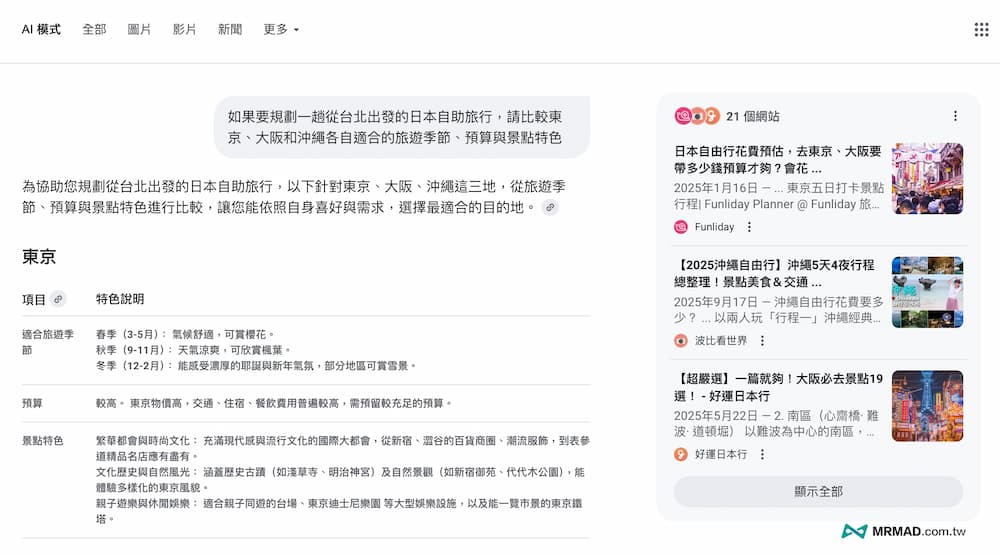Click the 景點特色 row label

[43, 441]
